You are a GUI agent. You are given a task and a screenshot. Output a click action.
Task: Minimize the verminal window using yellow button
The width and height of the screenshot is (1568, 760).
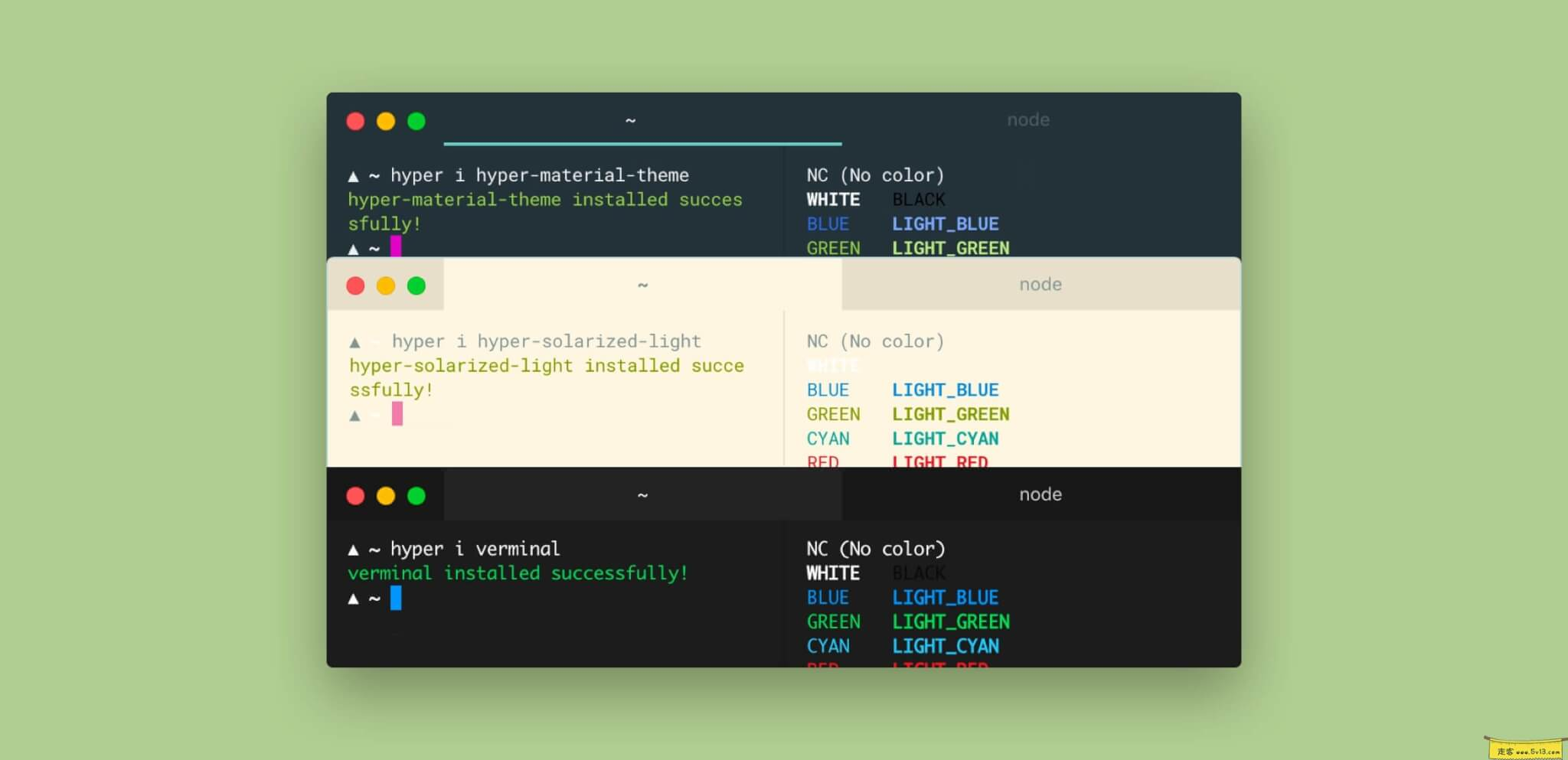click(386, 496)
